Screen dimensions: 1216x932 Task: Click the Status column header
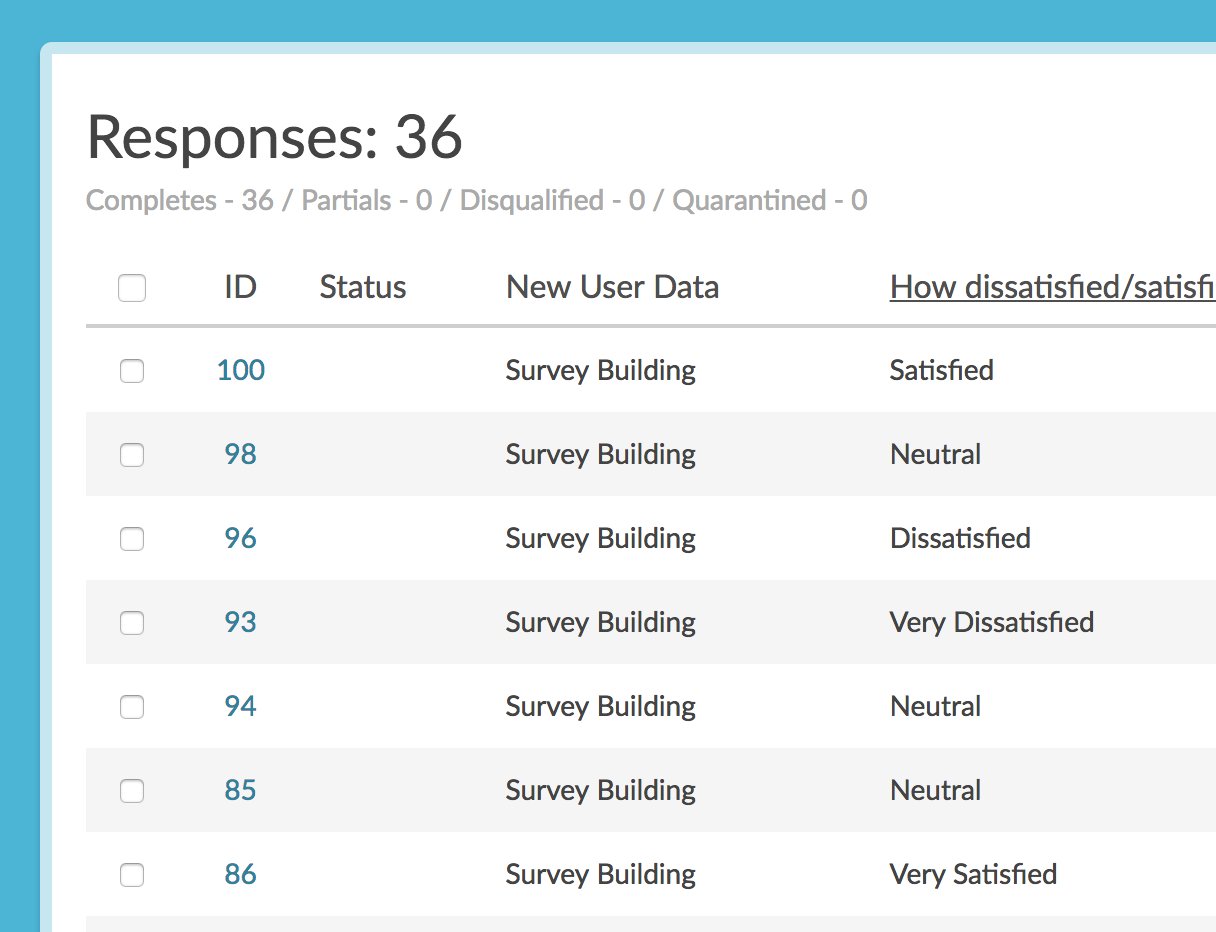click(x=363, y=287)
